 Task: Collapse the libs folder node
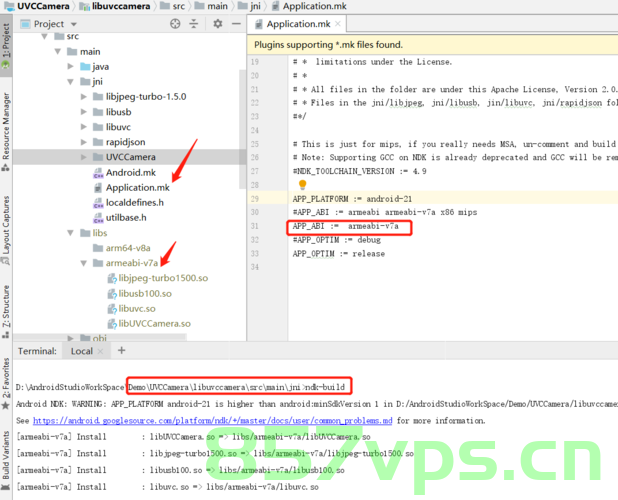[71, 233]
